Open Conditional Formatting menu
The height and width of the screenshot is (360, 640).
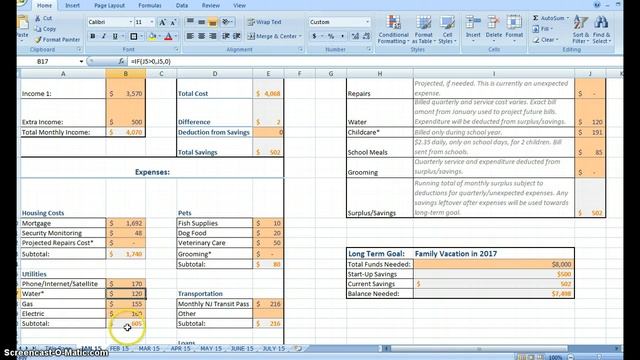point(393,29)
